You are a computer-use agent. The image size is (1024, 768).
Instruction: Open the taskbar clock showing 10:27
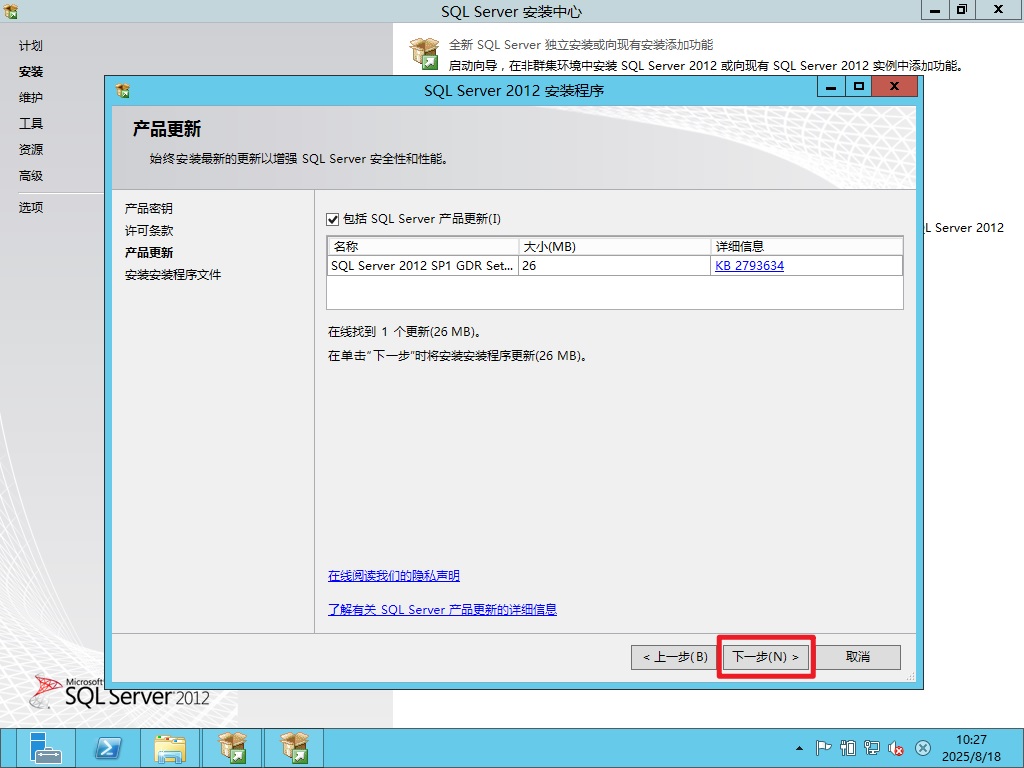[971, 748]
